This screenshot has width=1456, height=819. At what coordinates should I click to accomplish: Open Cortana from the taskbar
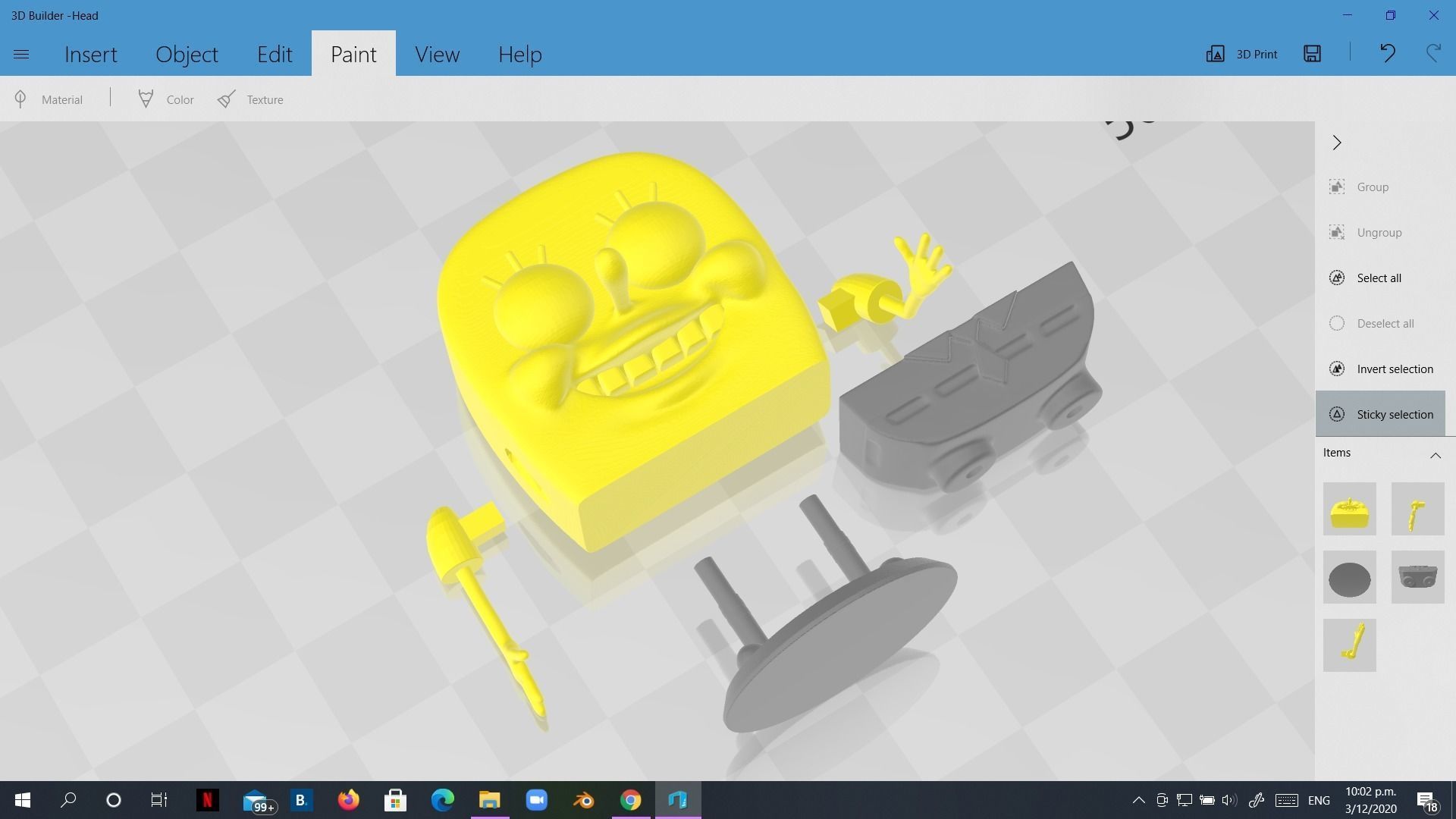(x=114, y=800)
